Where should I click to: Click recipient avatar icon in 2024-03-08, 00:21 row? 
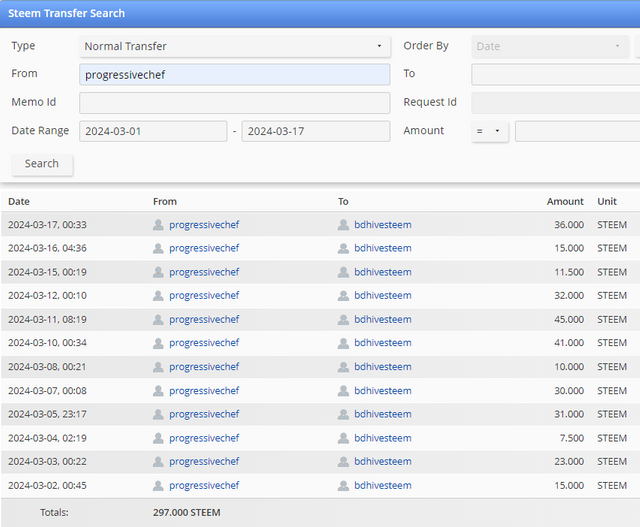(343, 367)
